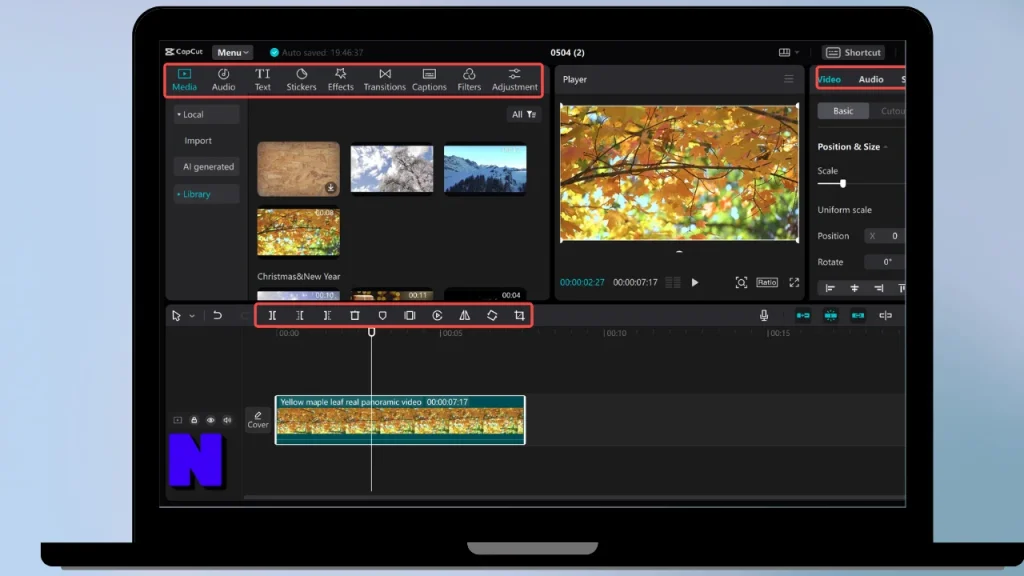This screenshot has height=576, width=1024.
Task: Select the Yellow maple leaf clip on the timeline
Action: (400, 420)
